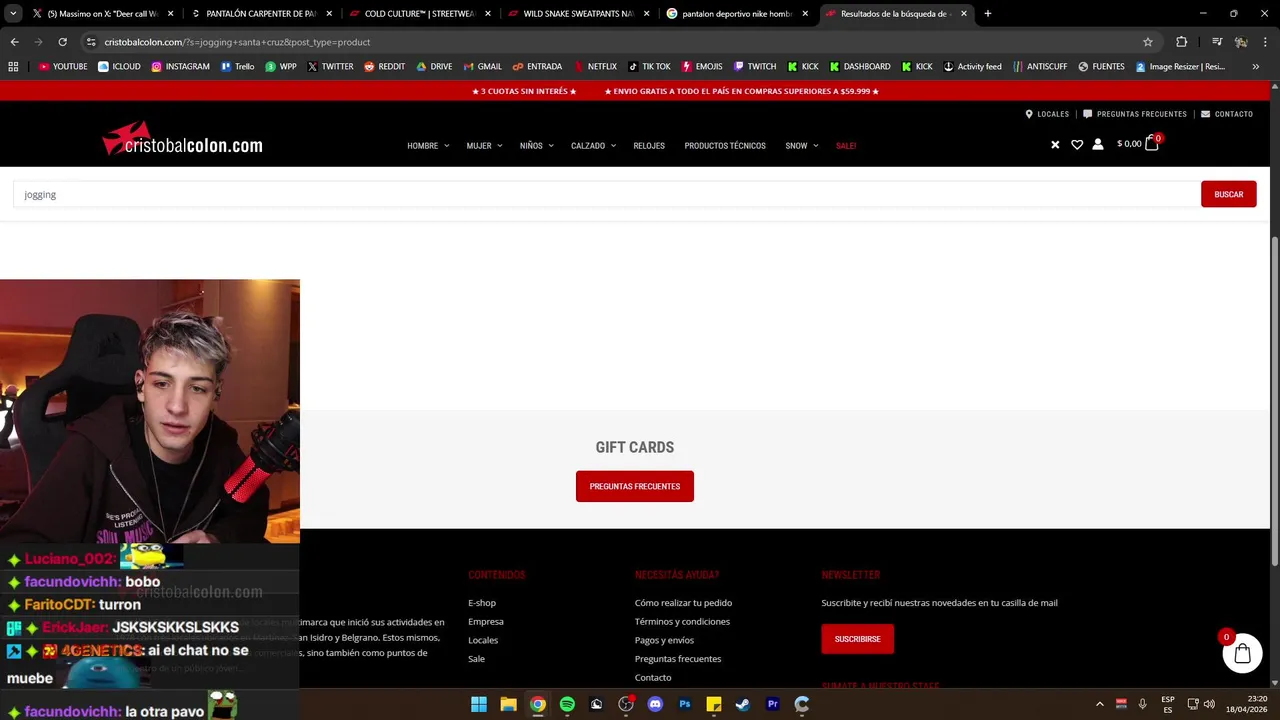Reload the page
The height and width of the screenshot is (720, 1280).
coord(62,42)
